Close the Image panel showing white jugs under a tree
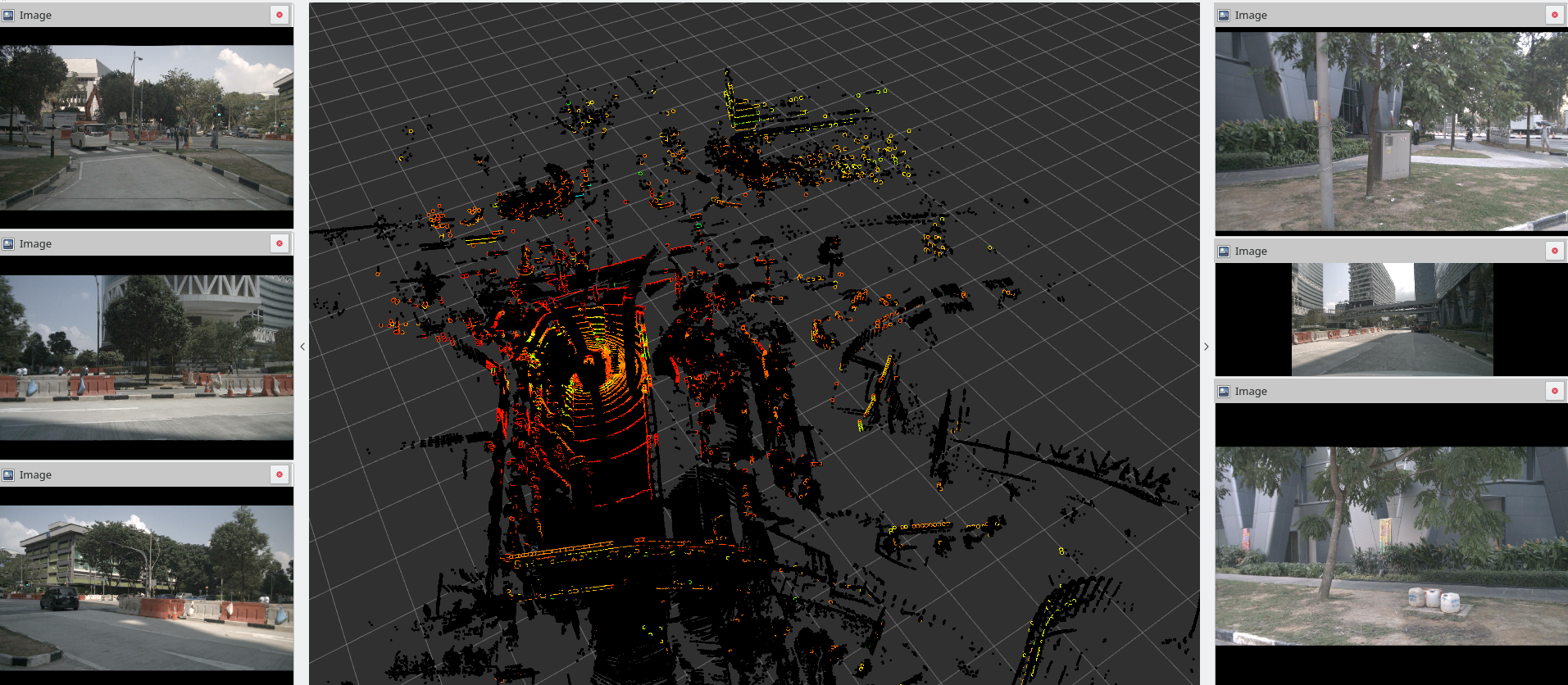1568x685 pixels. 1554,391
